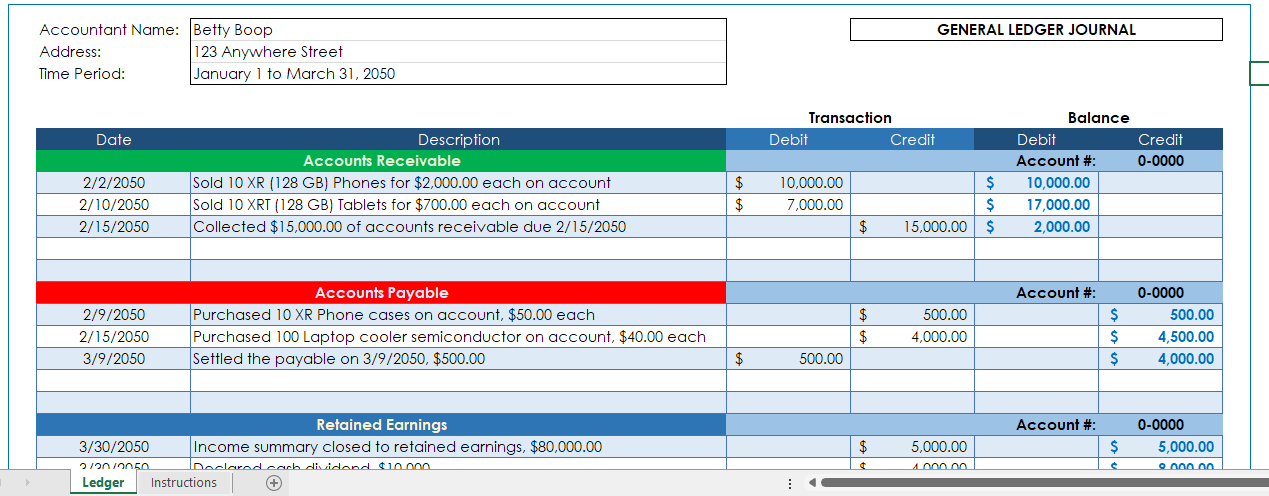Click the Date column header
Viewport: 1269px width, 496px height.
pyautogui.click(x=114, y=140)
